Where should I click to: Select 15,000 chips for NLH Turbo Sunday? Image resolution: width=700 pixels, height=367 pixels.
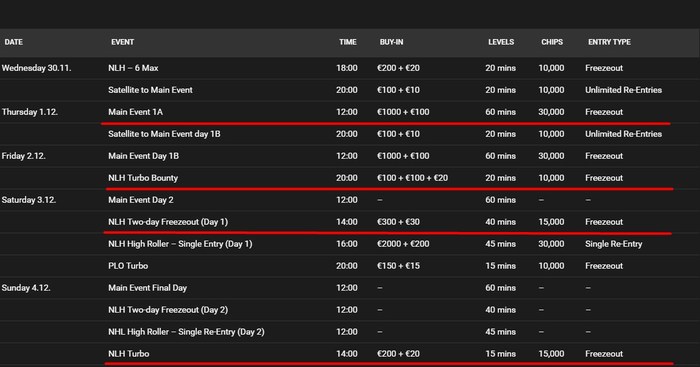(551, 354)
